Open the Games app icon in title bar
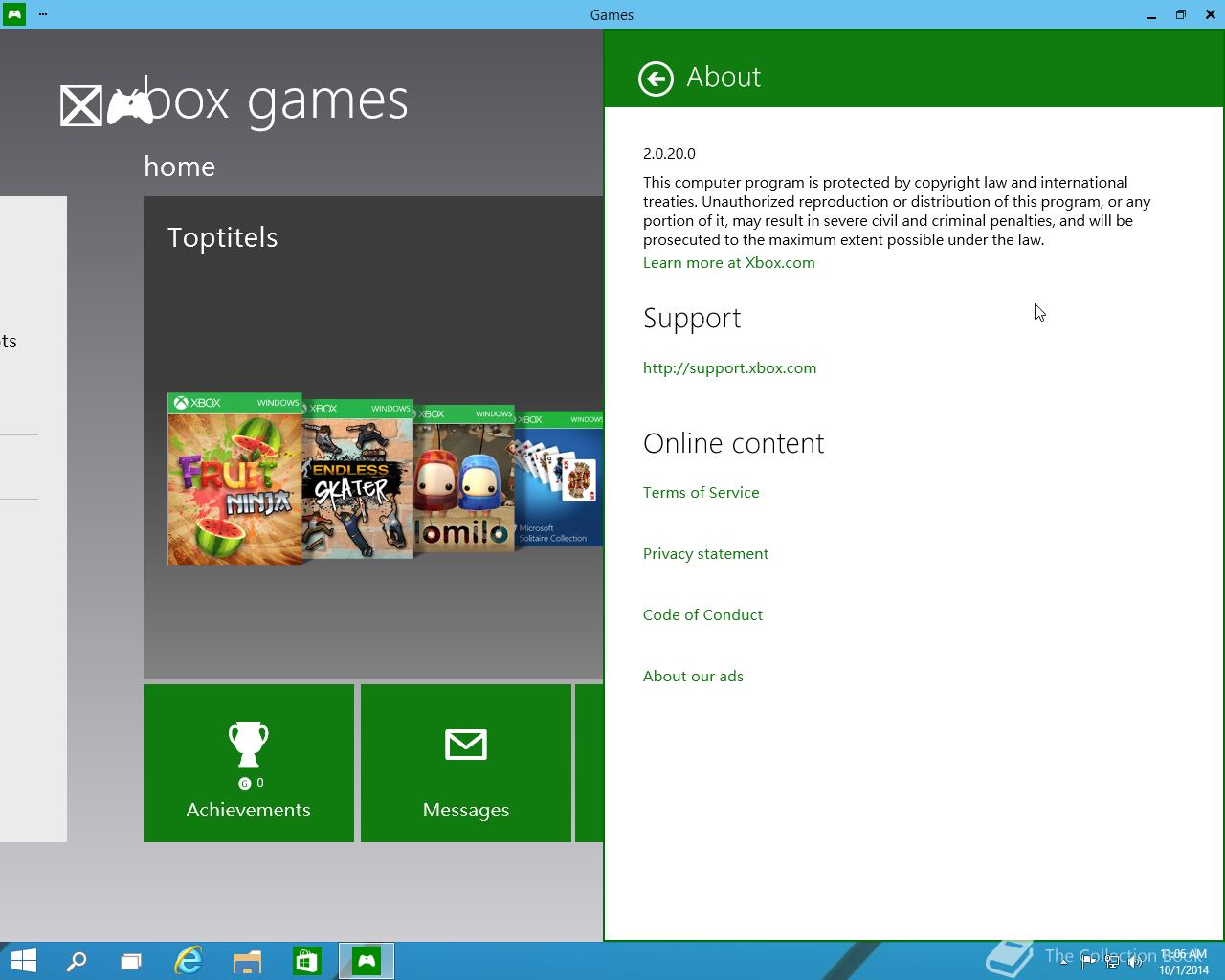The image size is (1225, 980). (x=13, y=14)
